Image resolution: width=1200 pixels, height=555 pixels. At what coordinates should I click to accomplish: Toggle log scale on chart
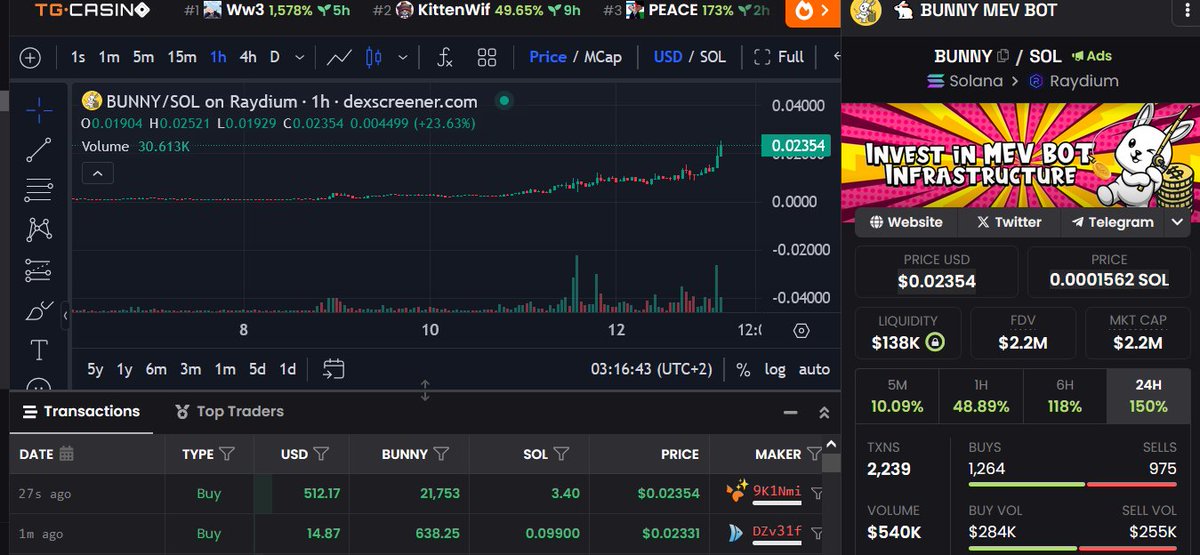pos(775,369)
